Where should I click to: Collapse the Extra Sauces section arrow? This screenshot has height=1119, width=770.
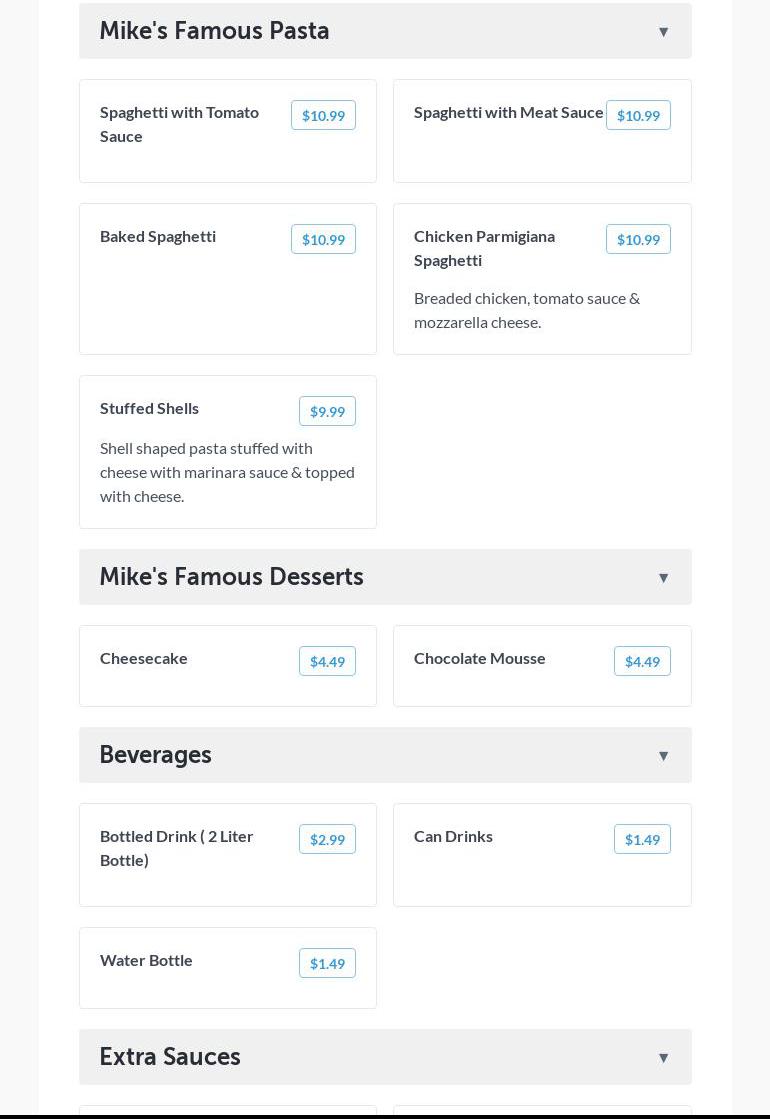663,1058
